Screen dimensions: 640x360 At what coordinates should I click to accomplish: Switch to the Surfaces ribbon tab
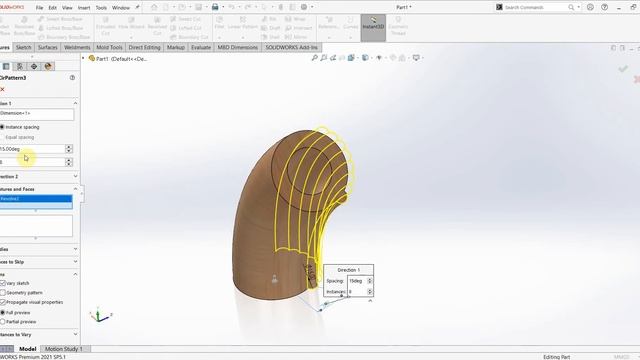tap(48, 47)
